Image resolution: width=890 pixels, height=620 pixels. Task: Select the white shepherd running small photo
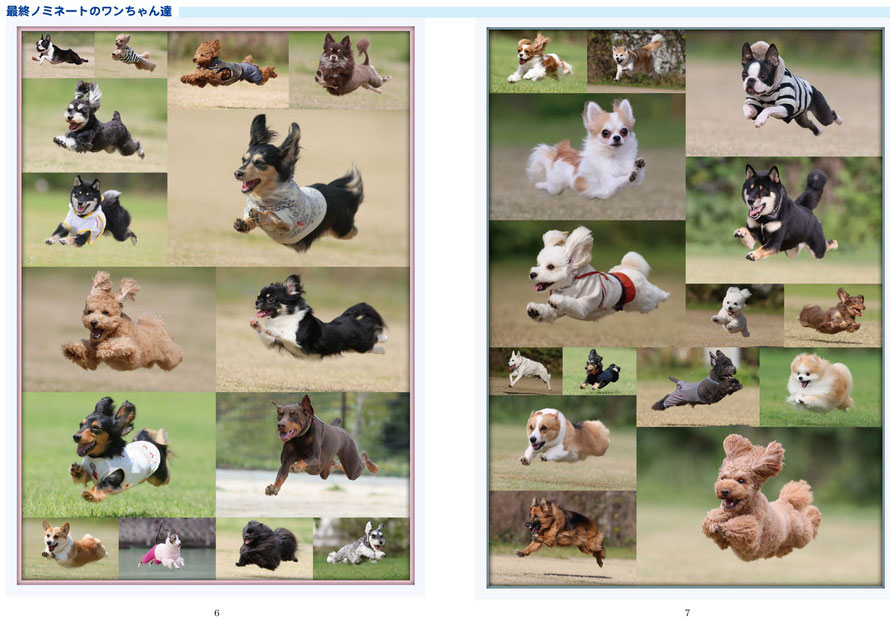tap(526, 371)
